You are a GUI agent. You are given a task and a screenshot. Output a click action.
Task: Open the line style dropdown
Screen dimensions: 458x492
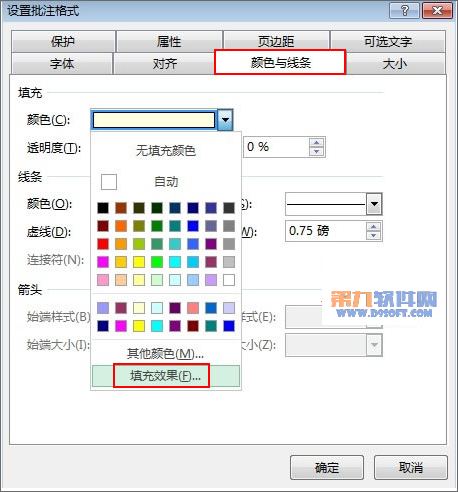click(x=374, y=204)
